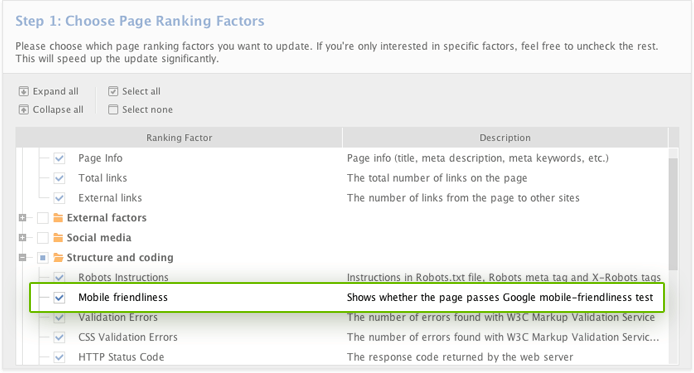Toggle the HTTP Status Code checkbox
Screen dimensions: 694x373
(x=59, y=357)
